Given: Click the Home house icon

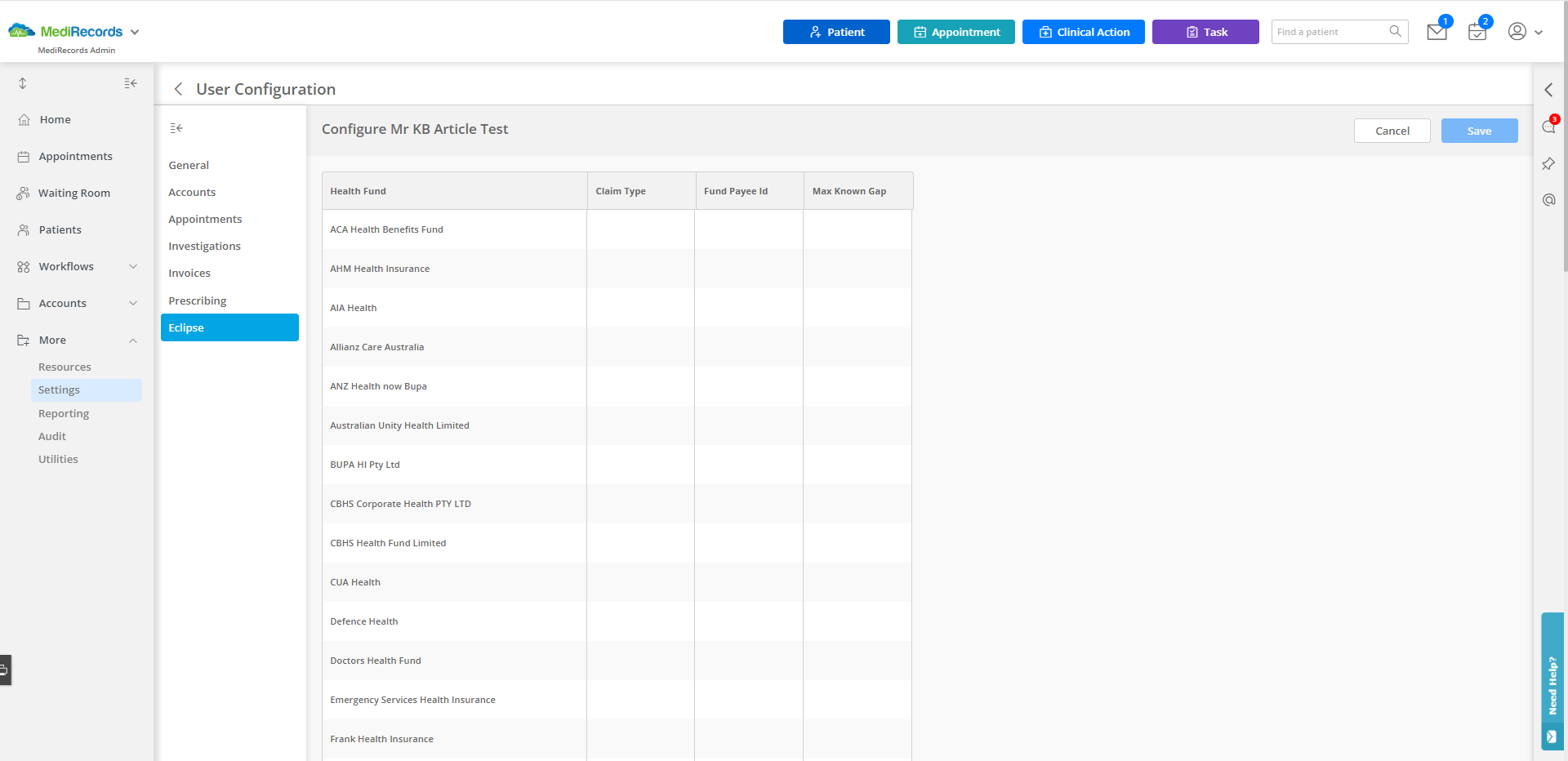Looking at the screenshot, I should [x=24, y=119].
